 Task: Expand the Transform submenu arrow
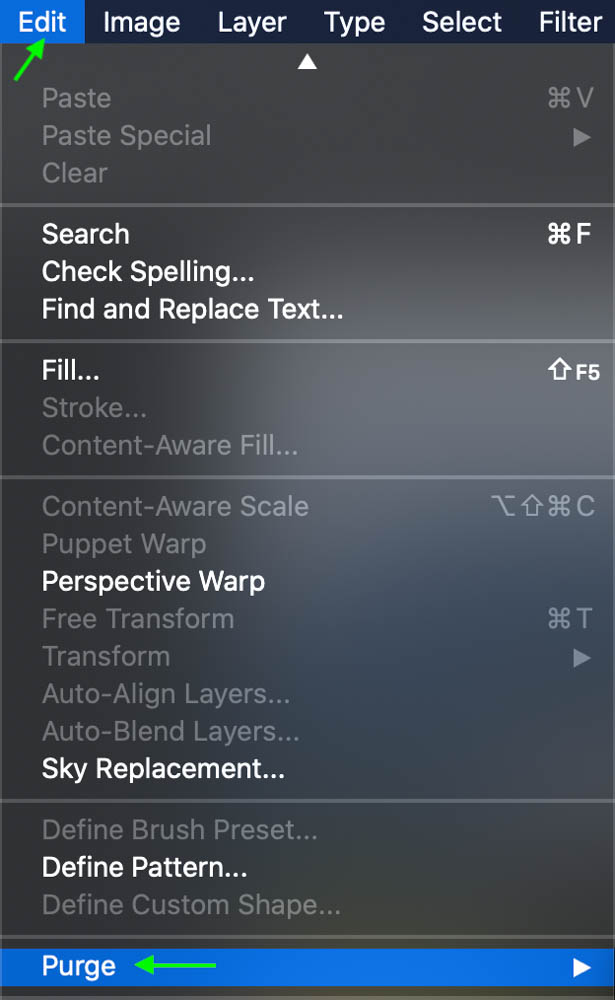581,658
